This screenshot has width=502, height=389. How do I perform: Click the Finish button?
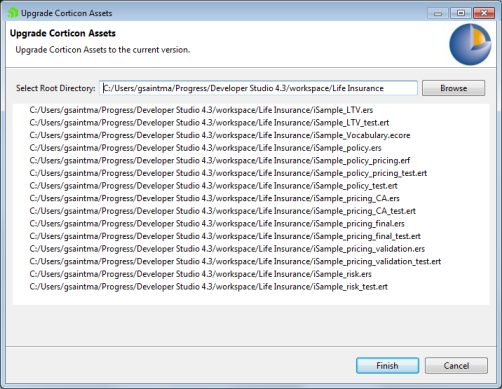(x=387, y=366)
